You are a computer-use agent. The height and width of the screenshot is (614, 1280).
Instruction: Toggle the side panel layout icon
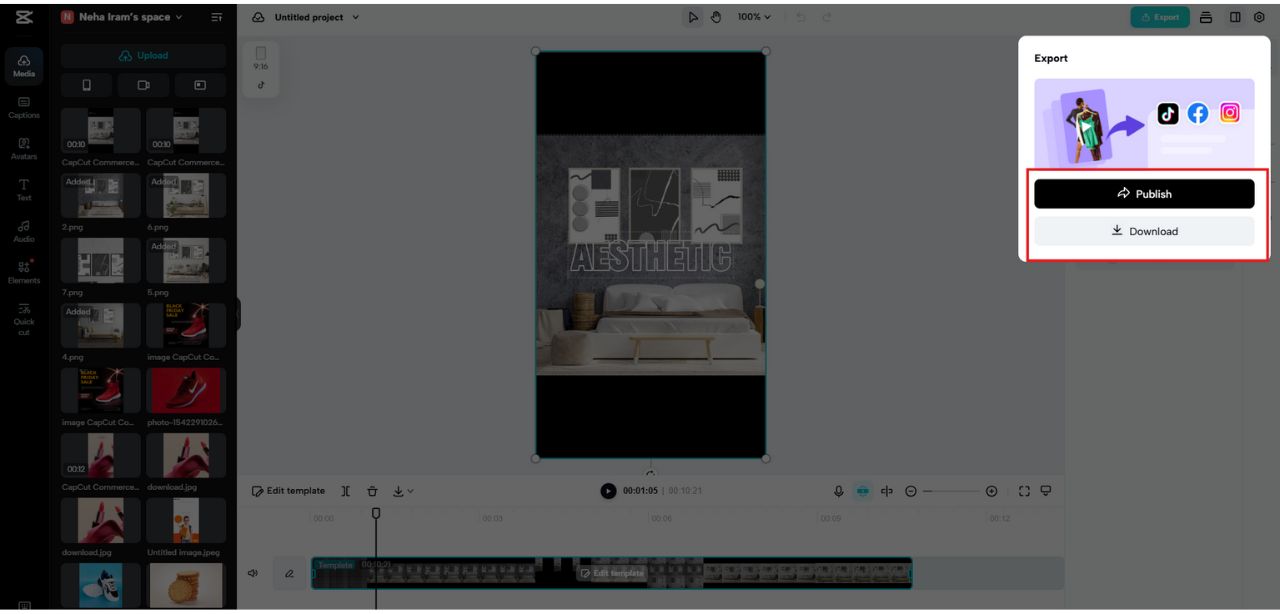(1235, 17)
